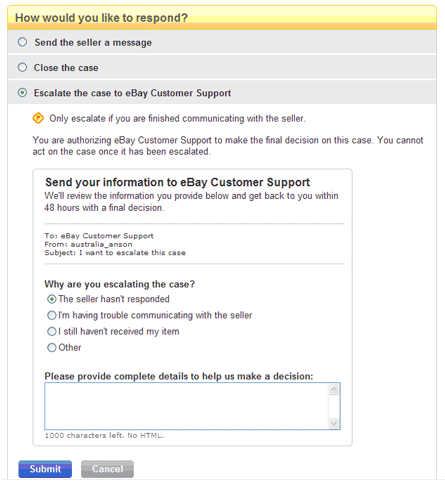
Task: Click the Send the seller a message label
Action: pos(93,43)
